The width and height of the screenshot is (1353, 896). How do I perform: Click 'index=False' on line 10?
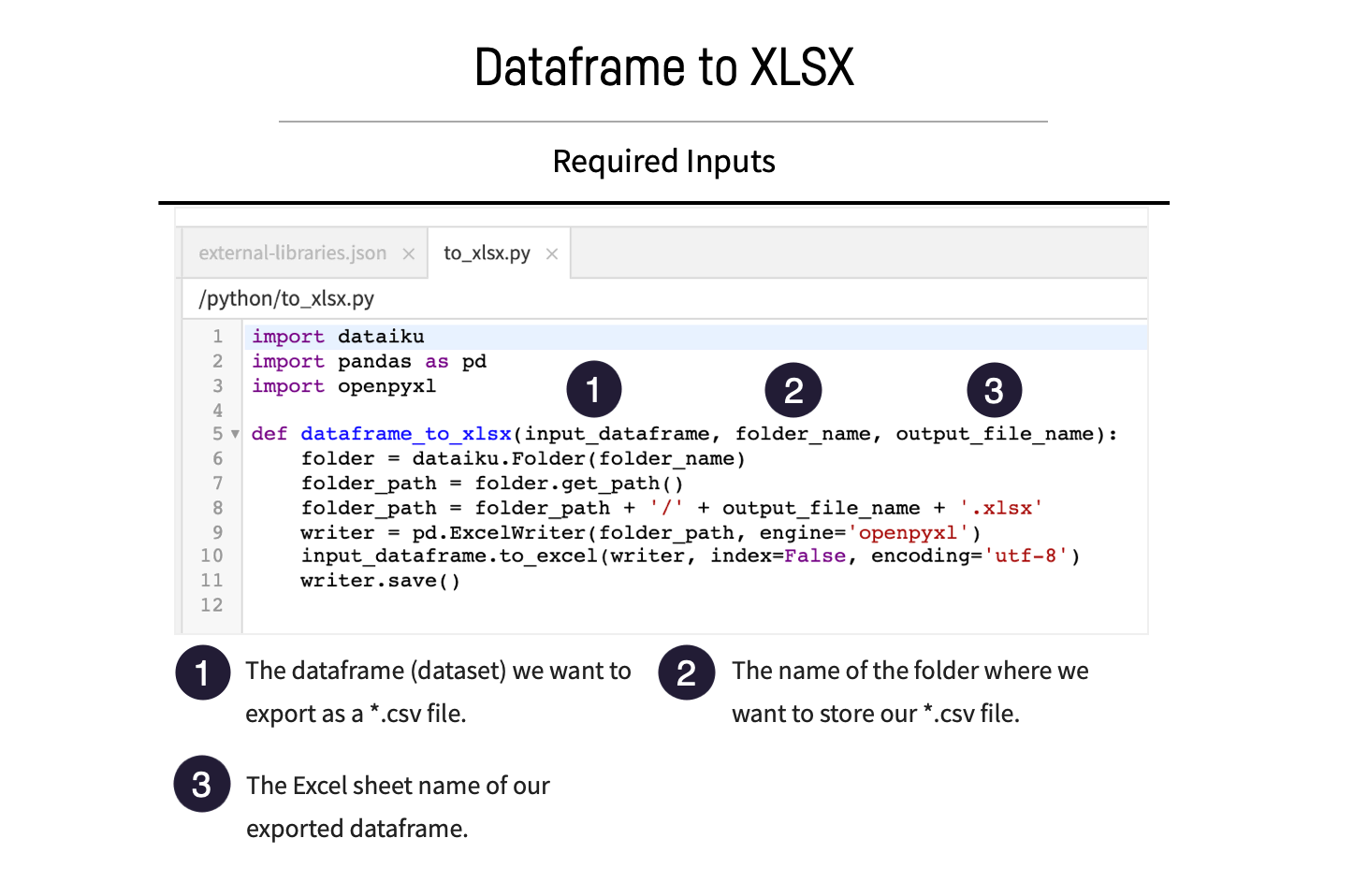pos(778,556)
